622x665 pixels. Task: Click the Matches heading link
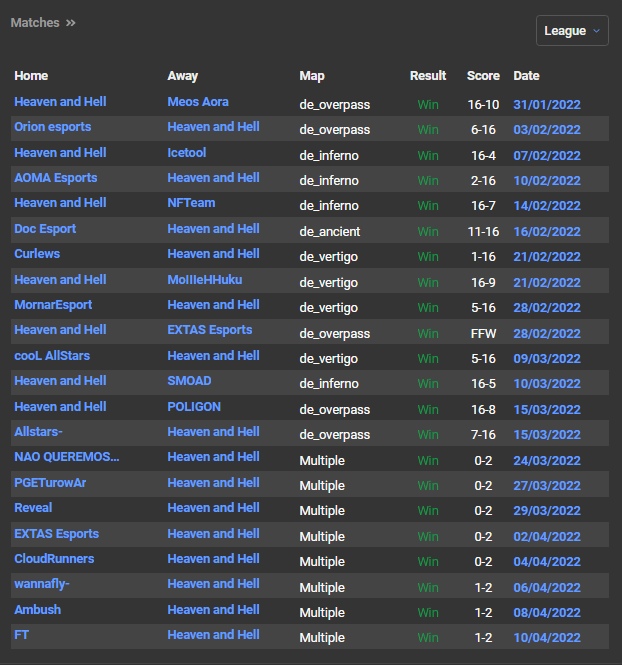click(35, 22)
